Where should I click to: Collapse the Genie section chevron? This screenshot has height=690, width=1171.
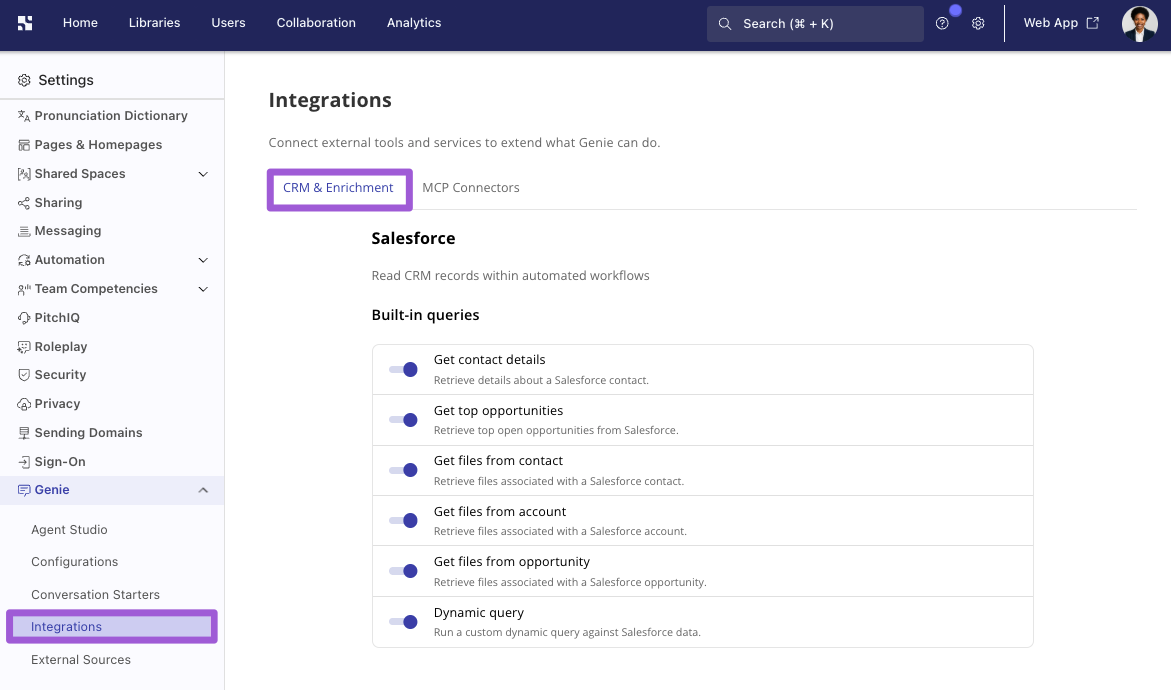tap(203, 490)
